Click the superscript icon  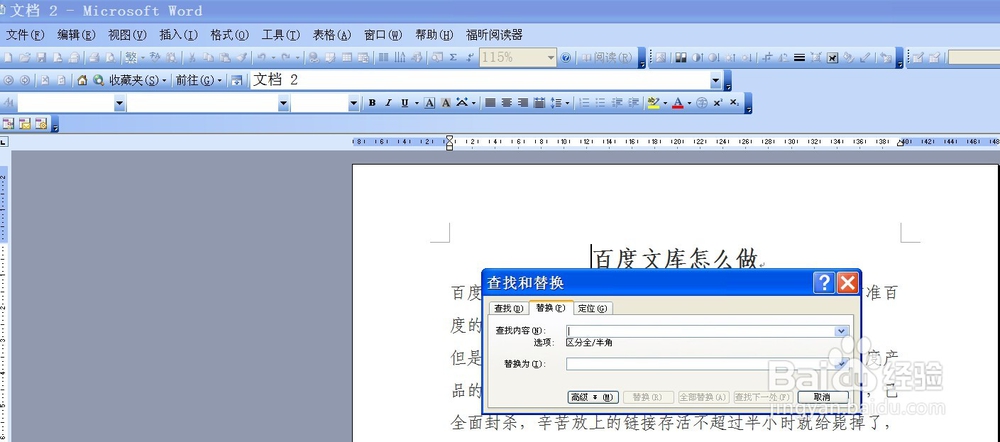pyautogui.click(x=717, y=103)
